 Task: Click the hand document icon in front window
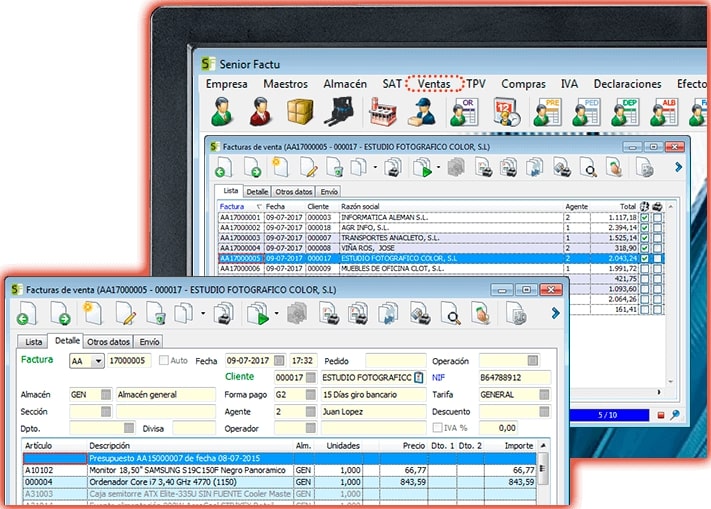tap(481, 314)
